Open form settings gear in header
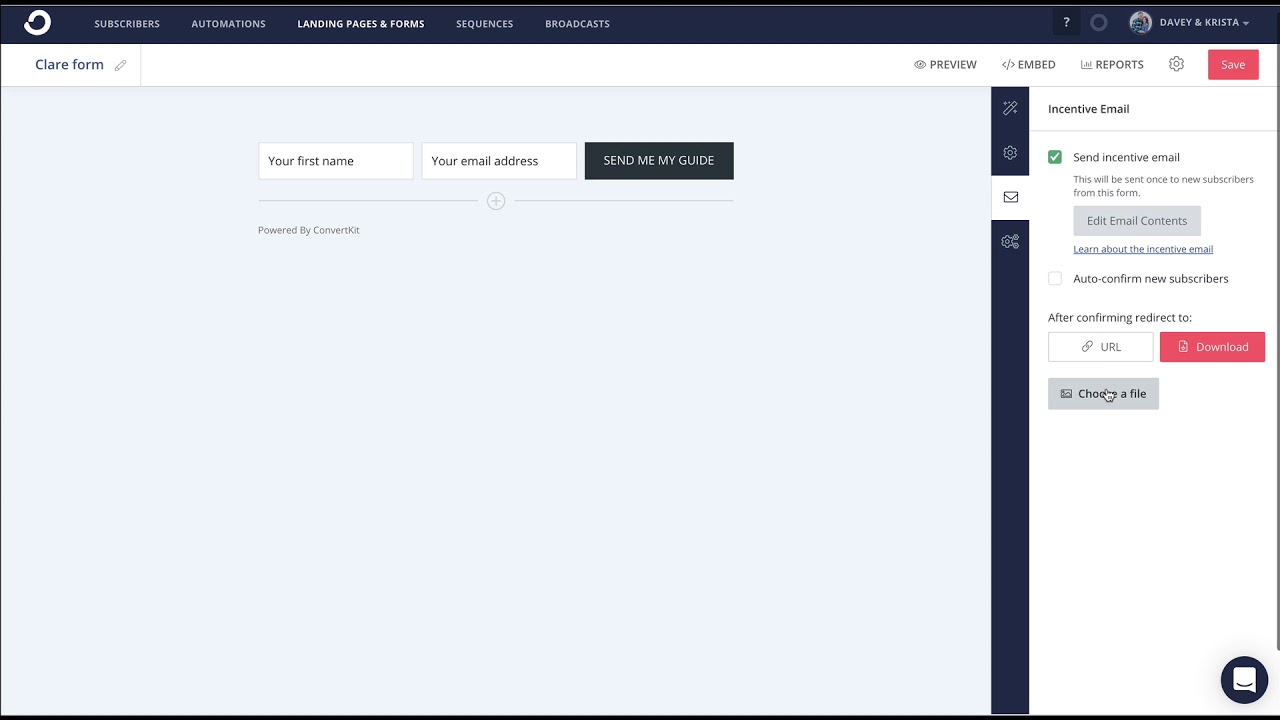The width and height of the screenshot is (1280, 720). (x=1176, y=64)
